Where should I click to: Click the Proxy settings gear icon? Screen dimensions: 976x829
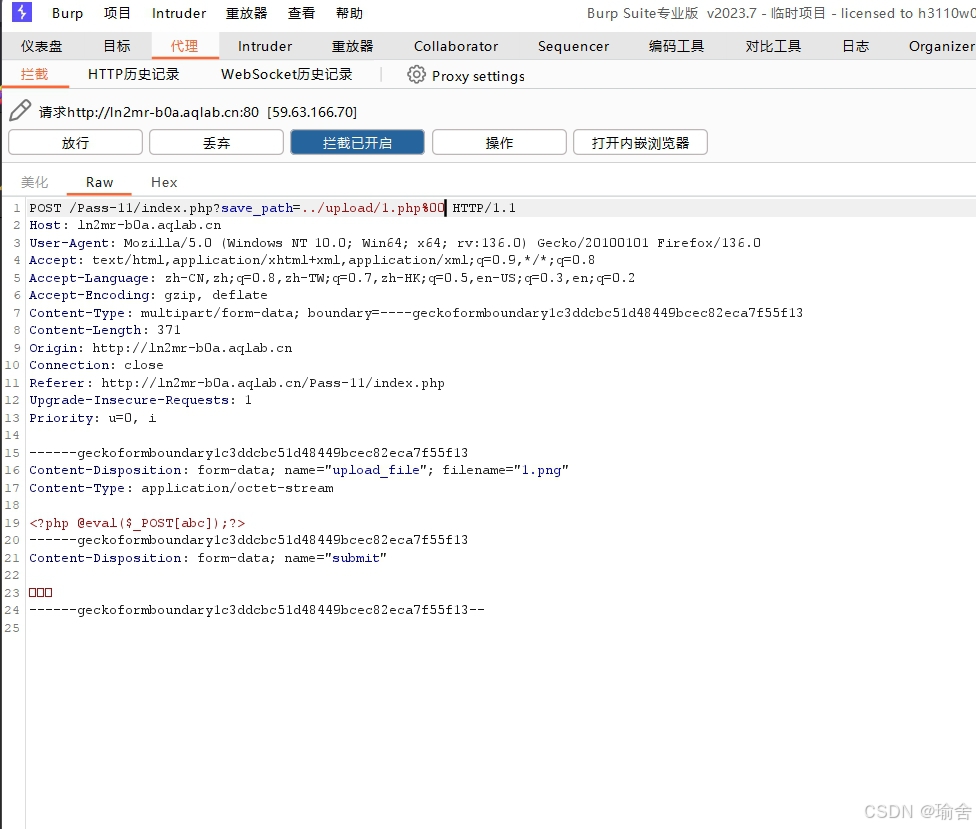pyautogui.click(x=416, y=75)
